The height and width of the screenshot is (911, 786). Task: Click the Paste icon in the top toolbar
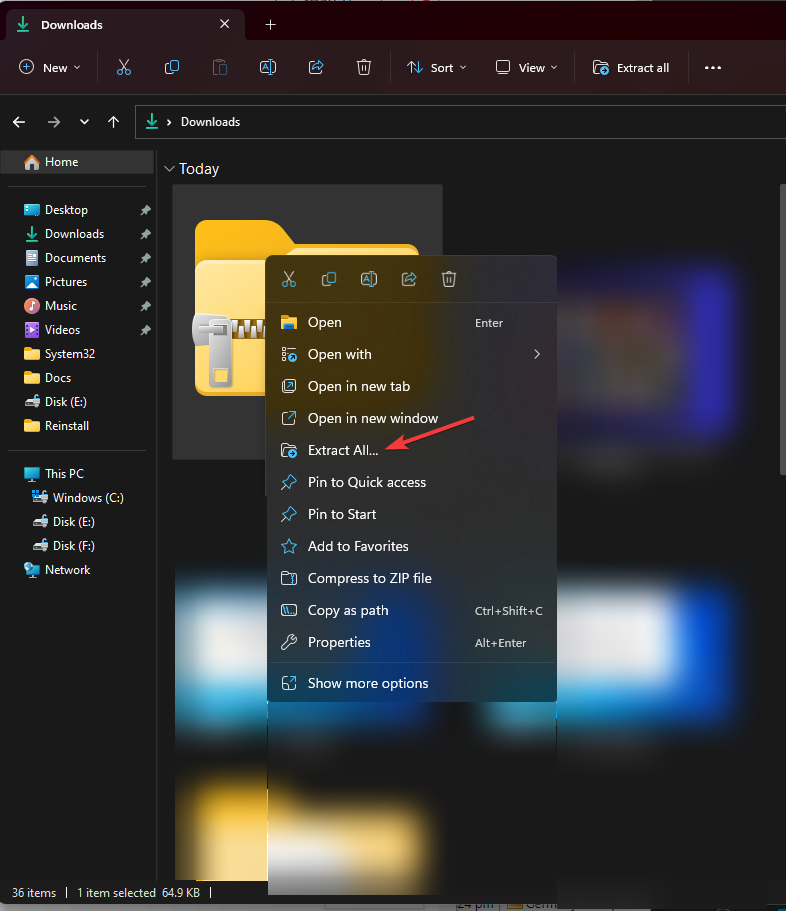220,67
